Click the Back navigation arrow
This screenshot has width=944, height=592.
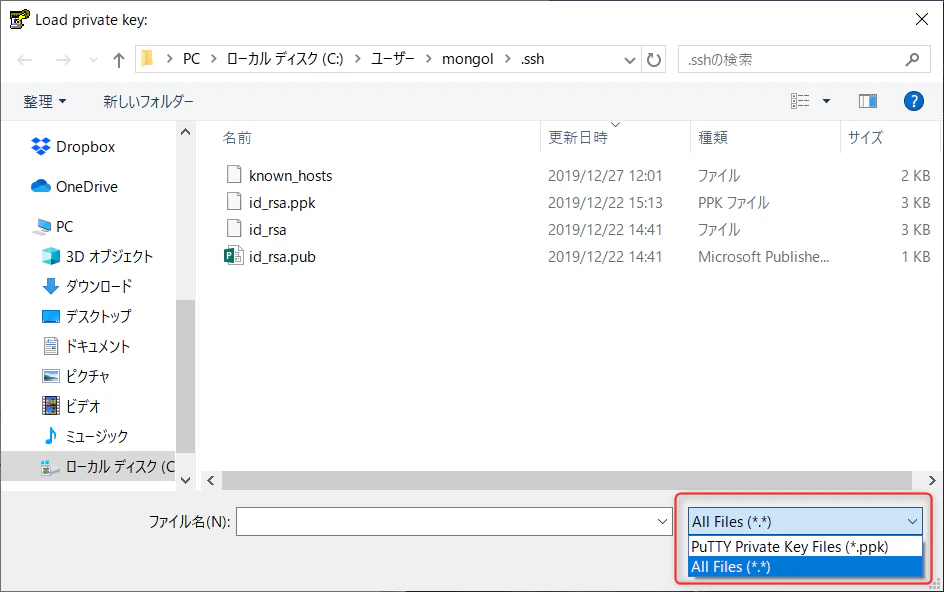coord(25,60)
